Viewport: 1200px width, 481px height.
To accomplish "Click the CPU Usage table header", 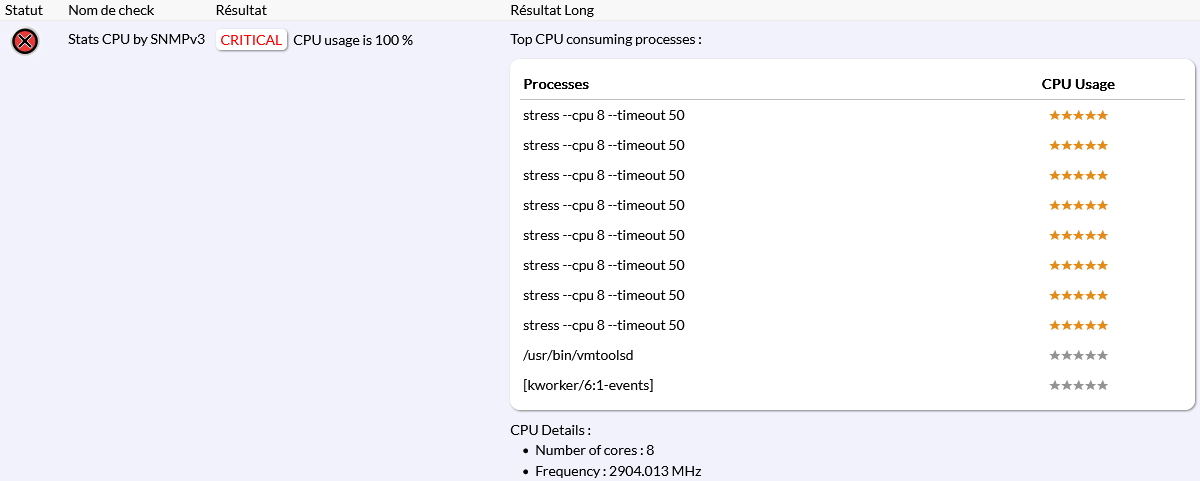I will [x=1078, y=84].
